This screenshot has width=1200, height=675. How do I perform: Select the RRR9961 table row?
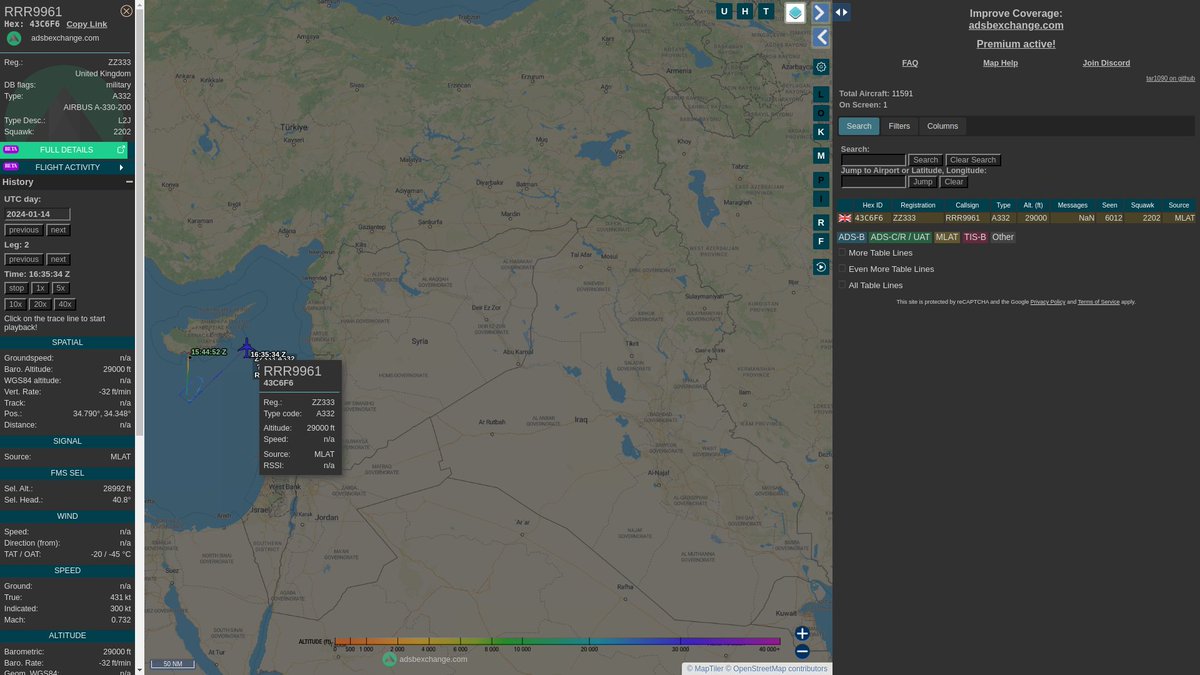click(x=1016, y=218)
